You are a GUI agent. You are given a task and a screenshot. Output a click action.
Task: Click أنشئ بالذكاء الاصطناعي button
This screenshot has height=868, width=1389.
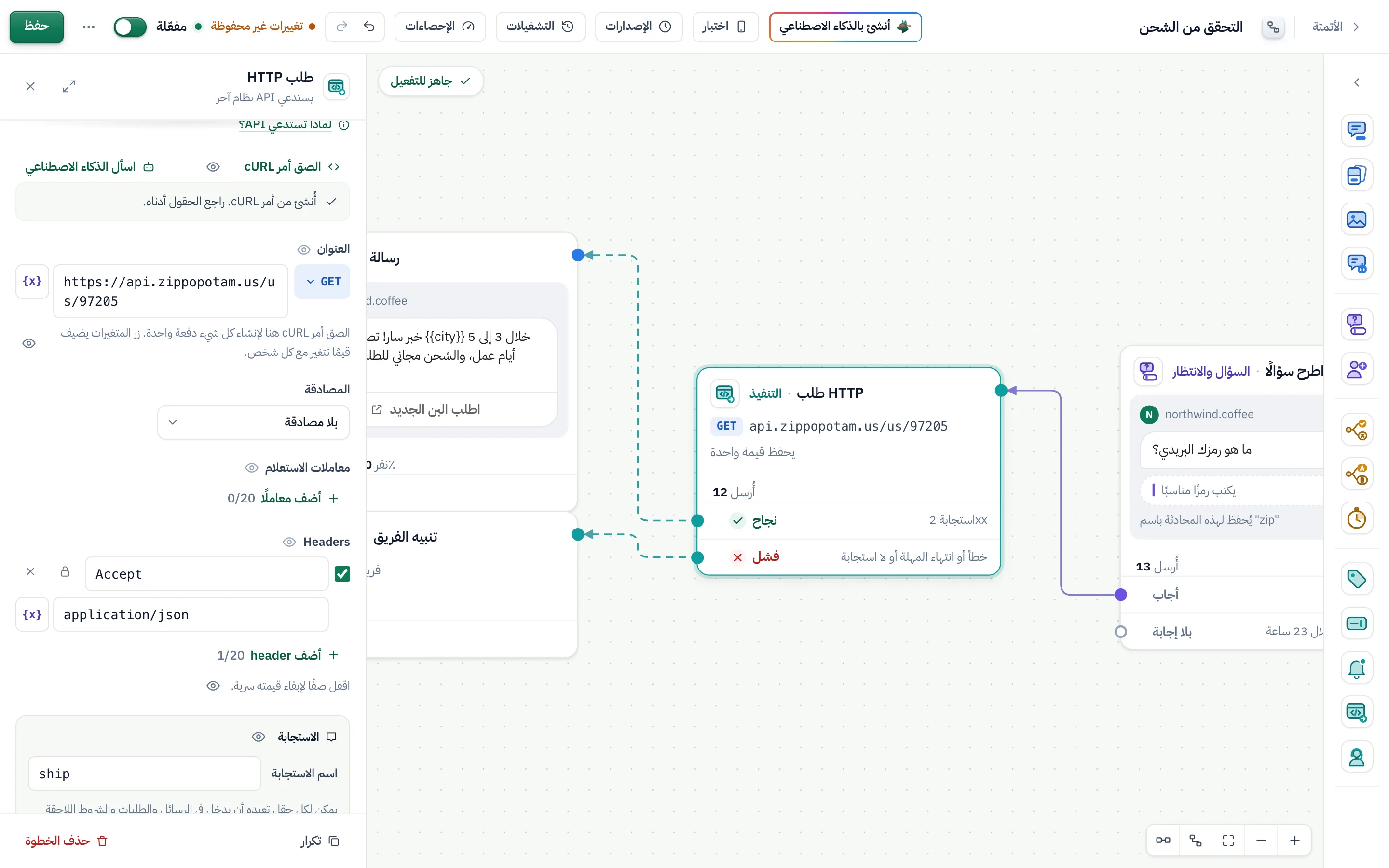(845, 27)
